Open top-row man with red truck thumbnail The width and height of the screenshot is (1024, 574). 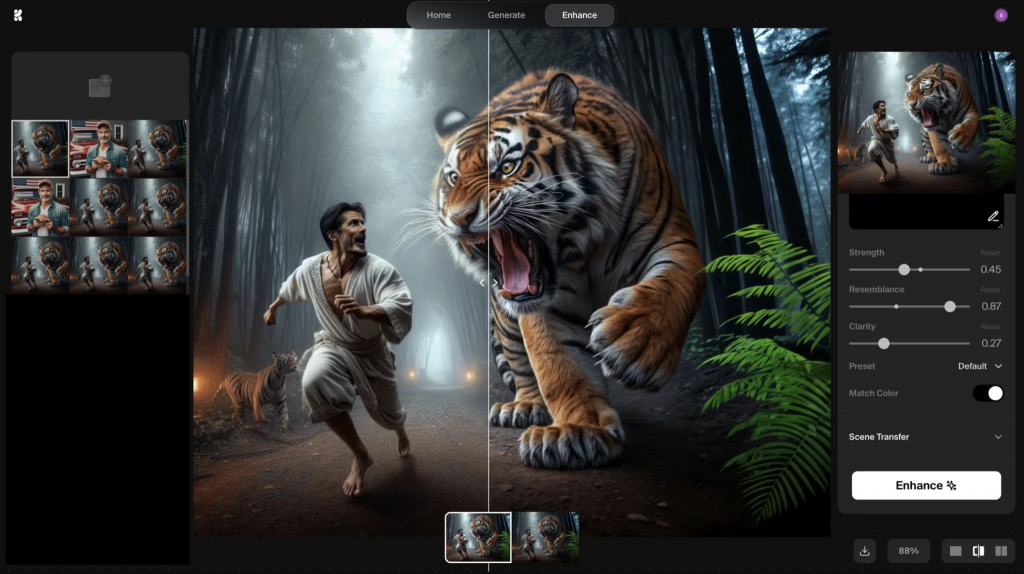click(99, 148)
